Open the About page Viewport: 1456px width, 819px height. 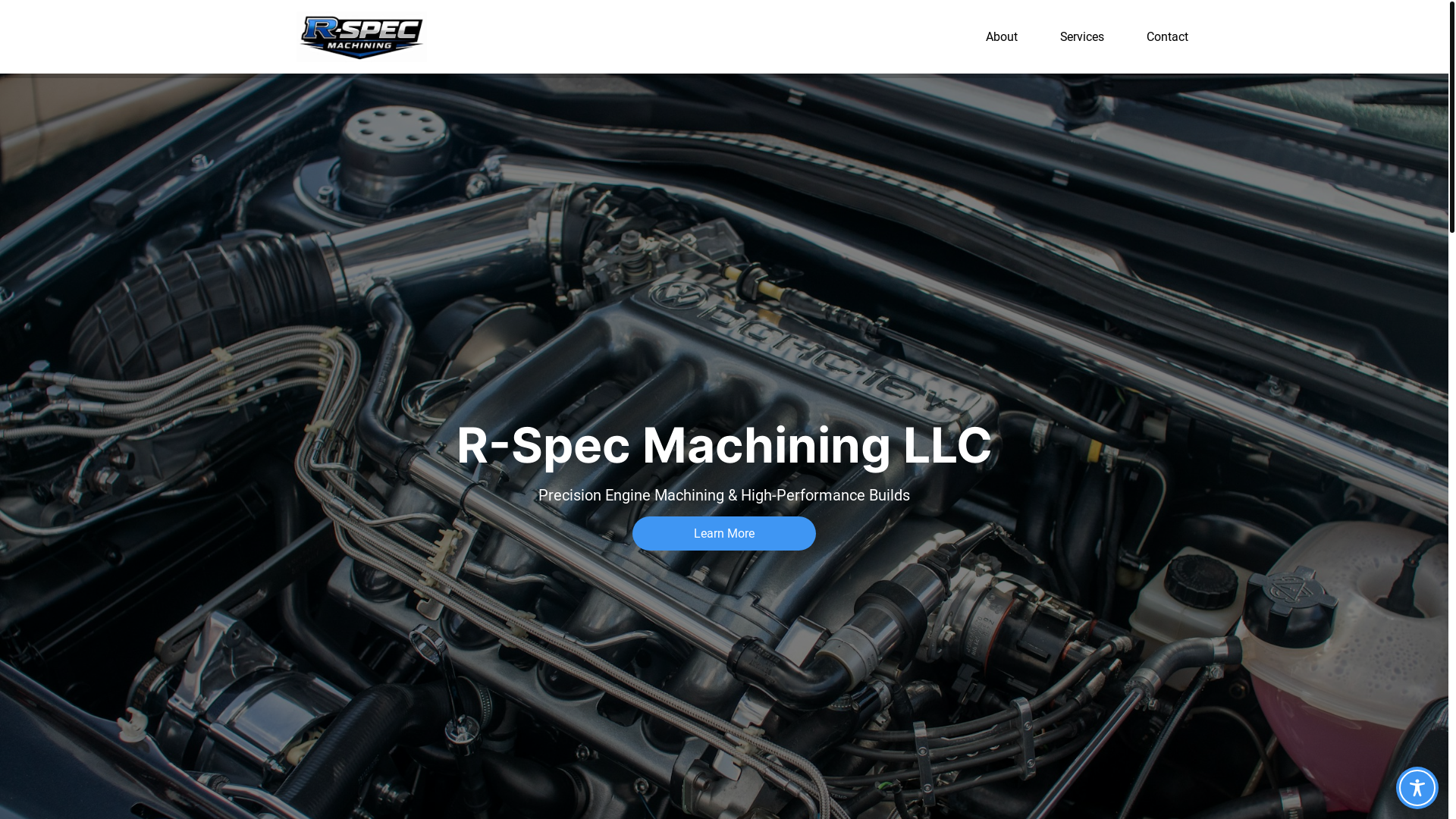tap(1001, 36)
